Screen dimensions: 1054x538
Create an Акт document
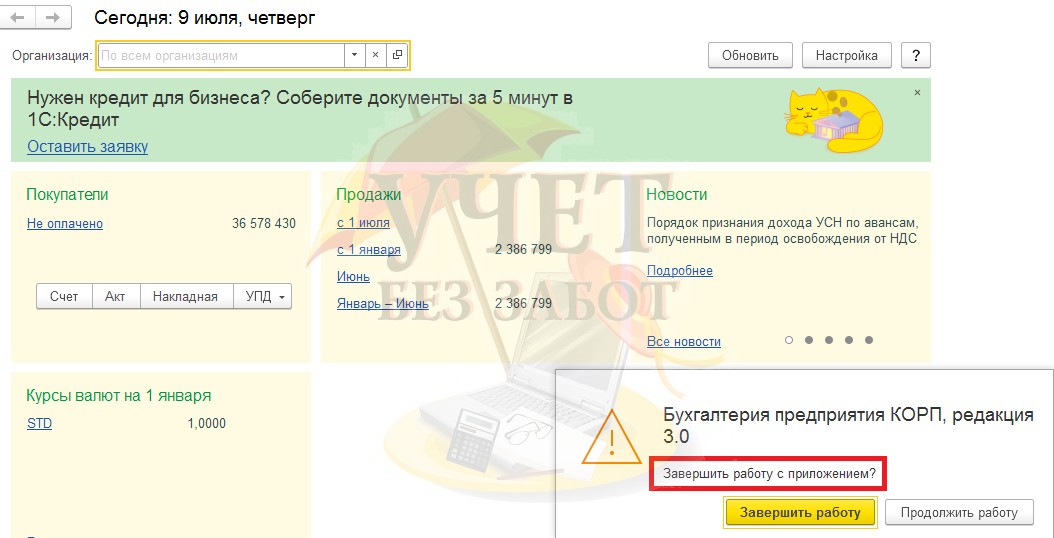116,297
